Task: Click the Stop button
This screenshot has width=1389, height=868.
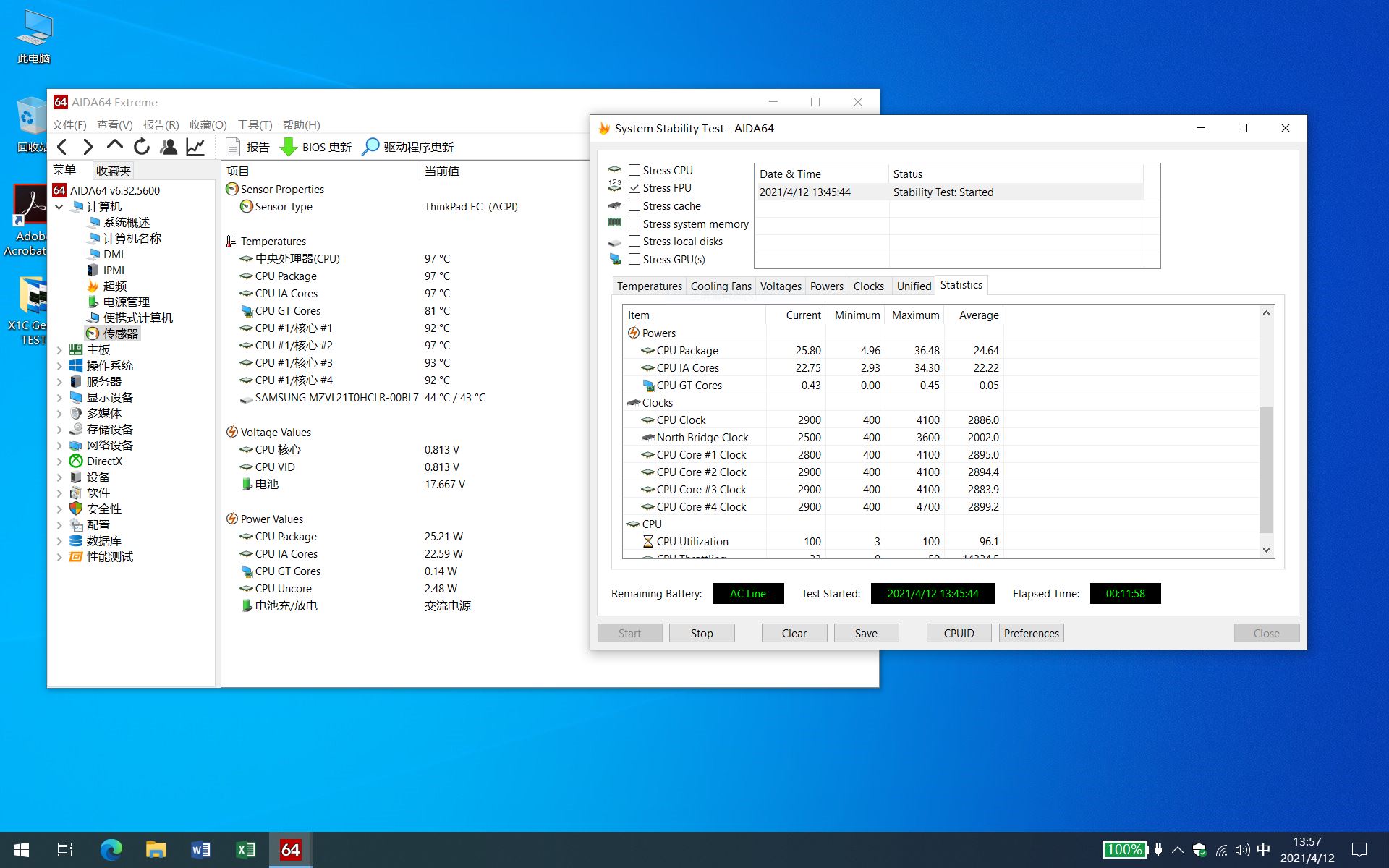Action: pyautogui.click(x=702, y=633)
